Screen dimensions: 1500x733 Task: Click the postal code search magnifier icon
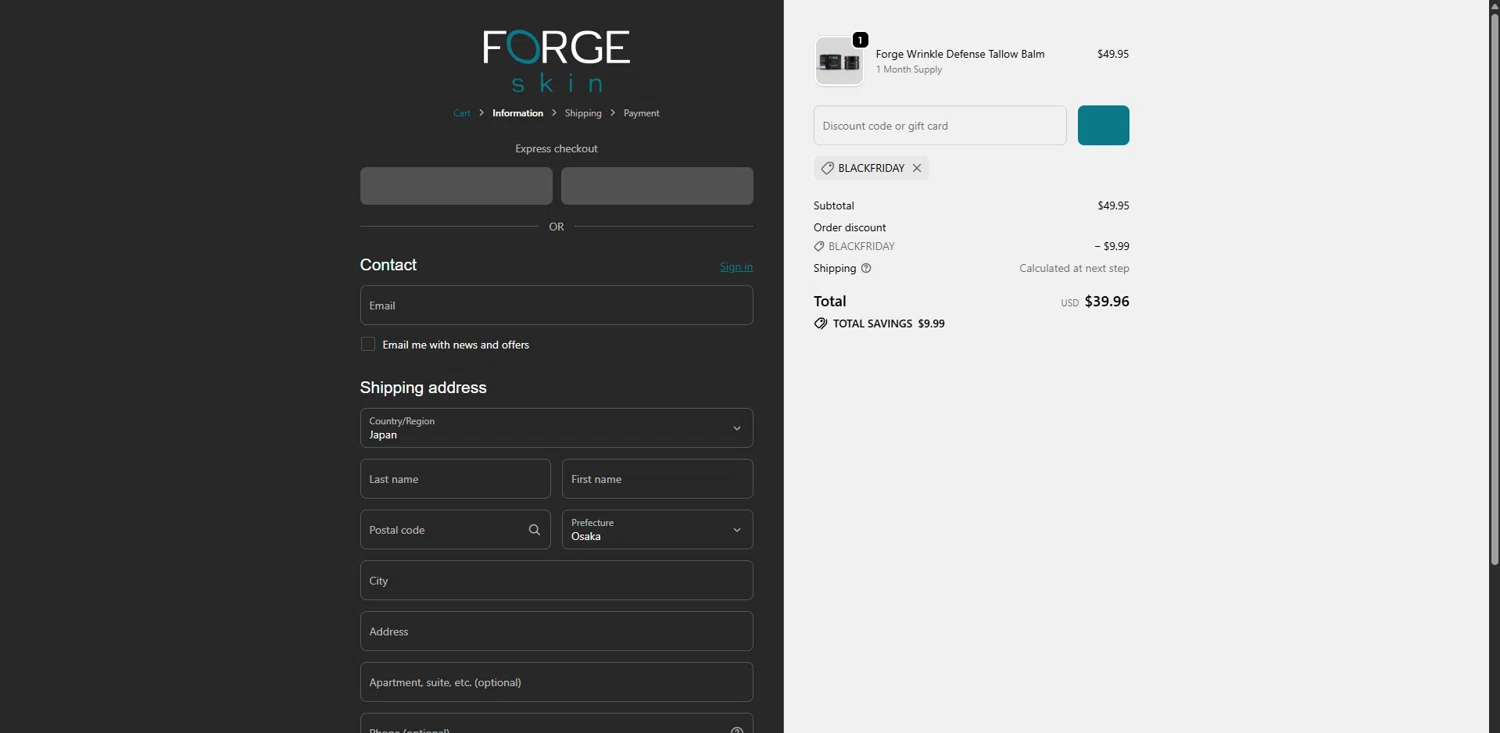pos(534,530)
